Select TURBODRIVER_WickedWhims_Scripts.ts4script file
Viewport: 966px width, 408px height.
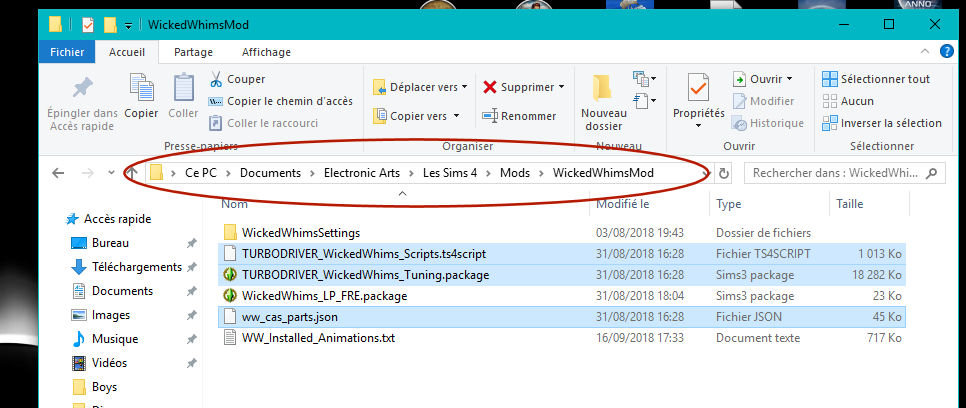[562, 253]
